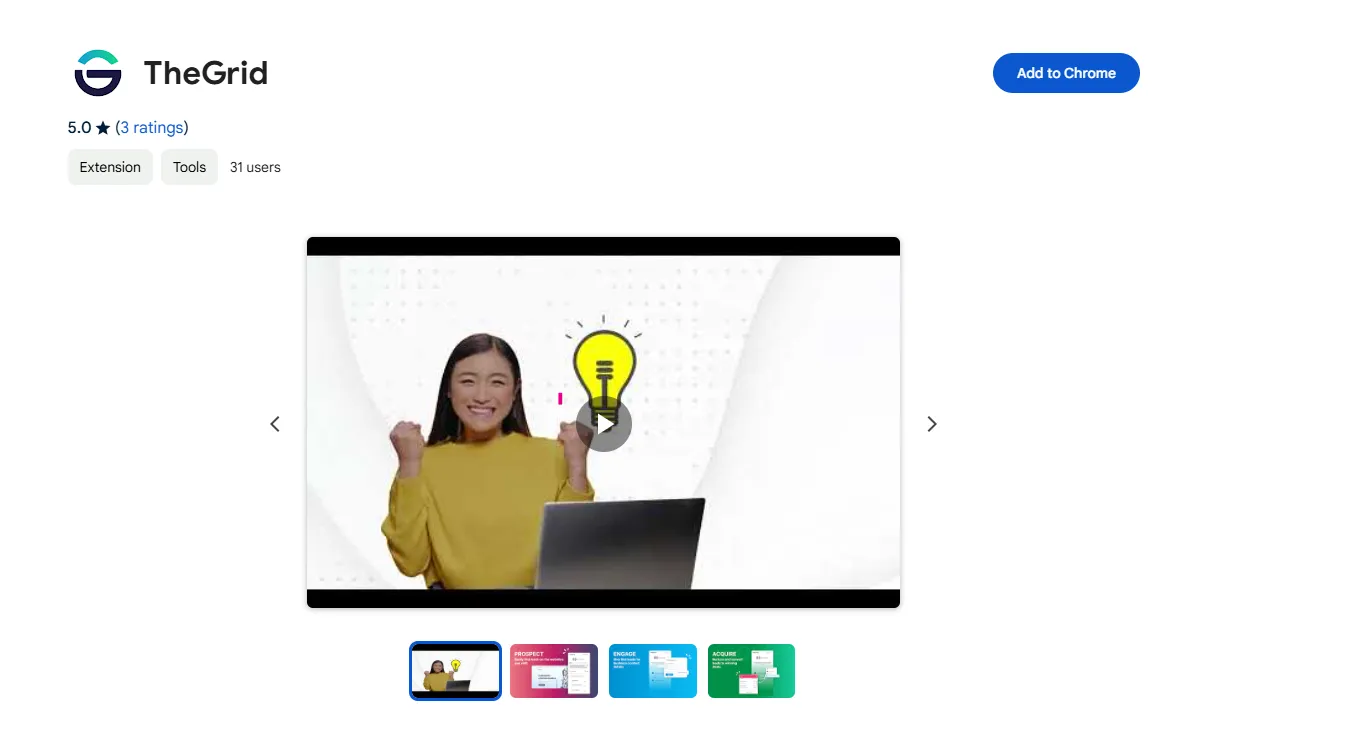Viewport: 1355px width, 735px height.
Task: Select the blue ENGAGE thumbnail
Action: 653,671
